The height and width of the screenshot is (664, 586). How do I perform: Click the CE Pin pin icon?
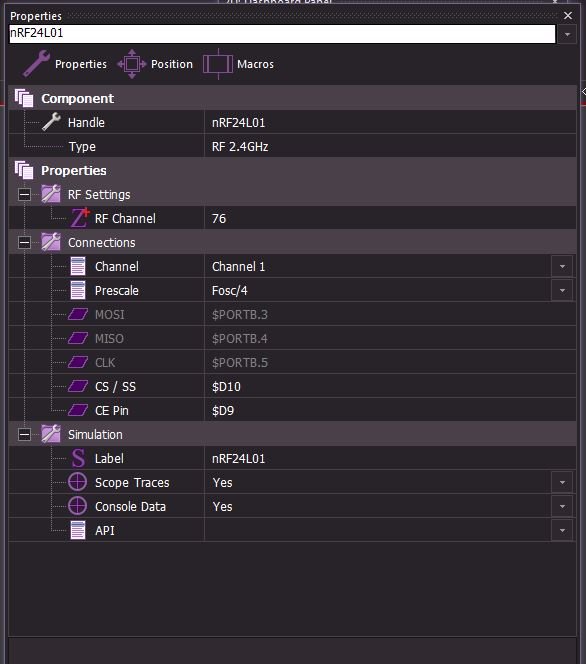pos(78,410)
